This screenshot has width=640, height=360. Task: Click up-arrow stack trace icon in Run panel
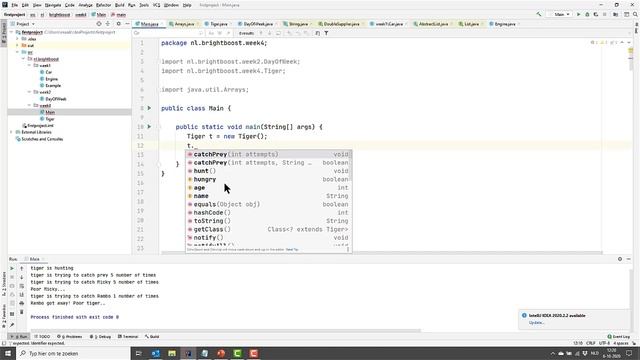[22, 268]
